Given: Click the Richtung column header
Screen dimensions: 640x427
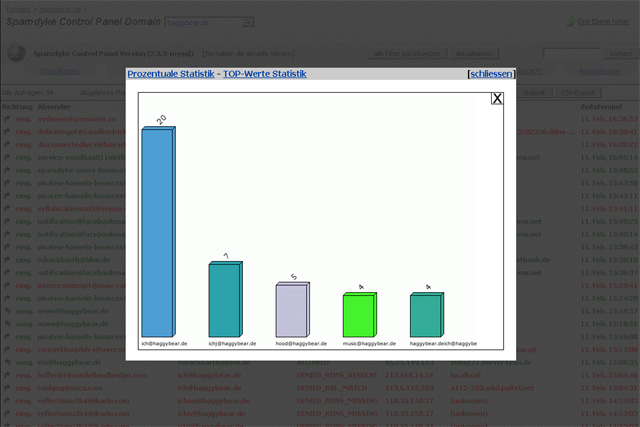Looking at the screenshot, I should click(x=17, y=107).
